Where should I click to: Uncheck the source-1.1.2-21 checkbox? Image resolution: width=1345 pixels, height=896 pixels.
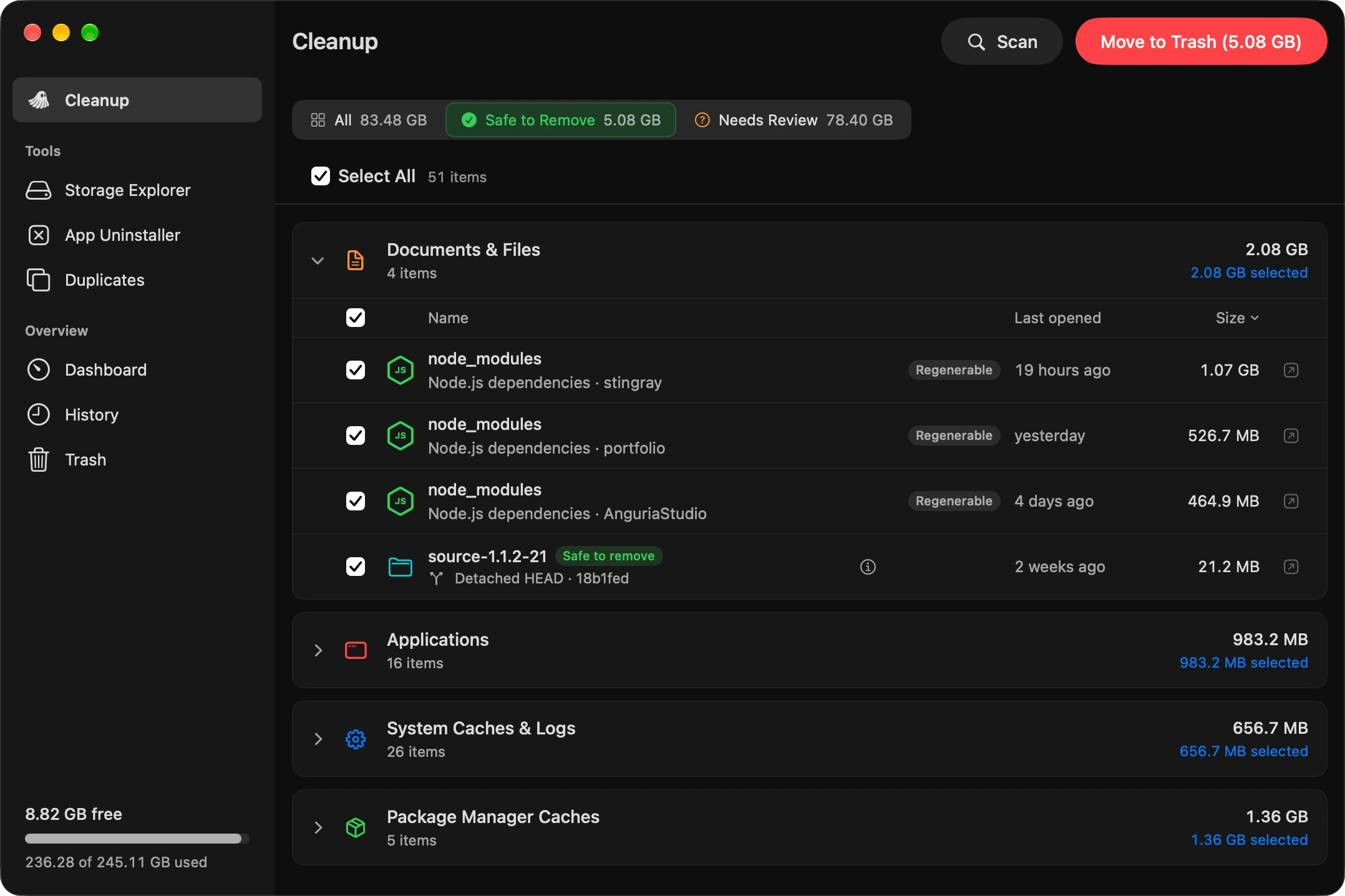click(356, 567)
